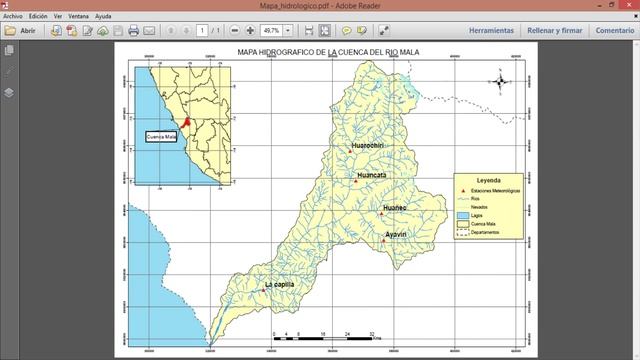Click the Lagos blue legend swatch
640x360 pixels.
(x=463, y=216)
